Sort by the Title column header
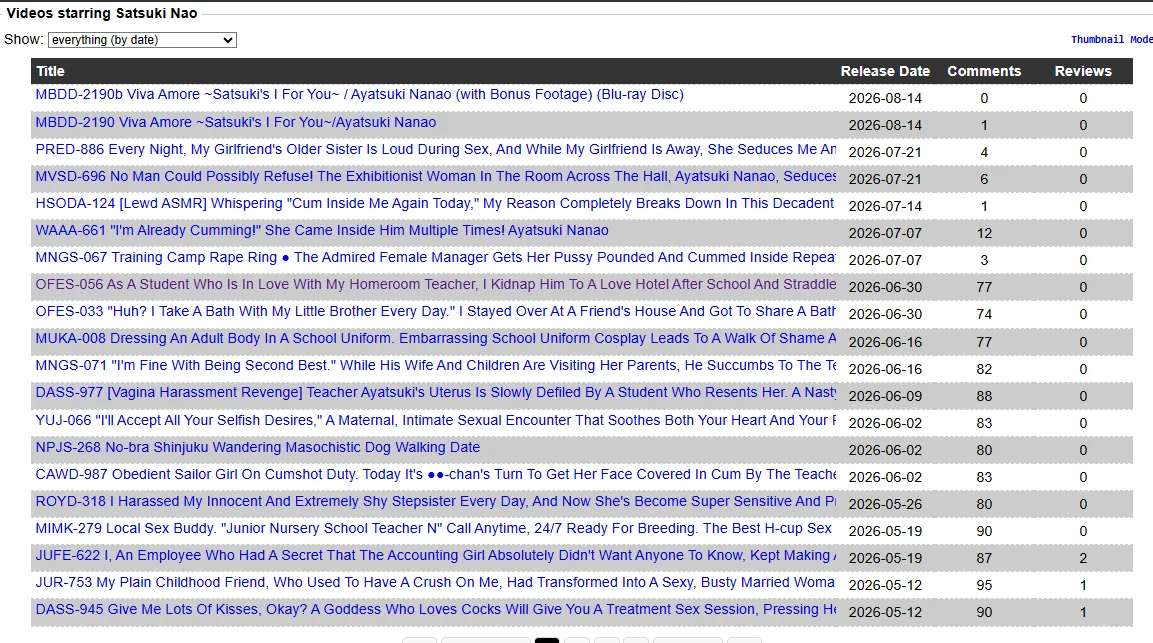Screen dimensions: 1153x643 (50, 71)
